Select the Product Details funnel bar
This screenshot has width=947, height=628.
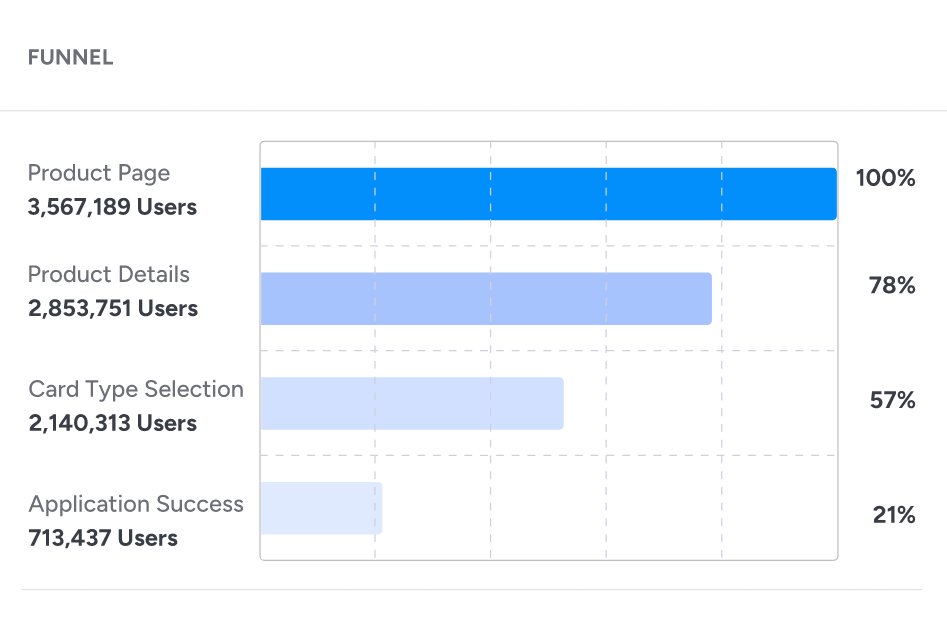pos(486,299)
